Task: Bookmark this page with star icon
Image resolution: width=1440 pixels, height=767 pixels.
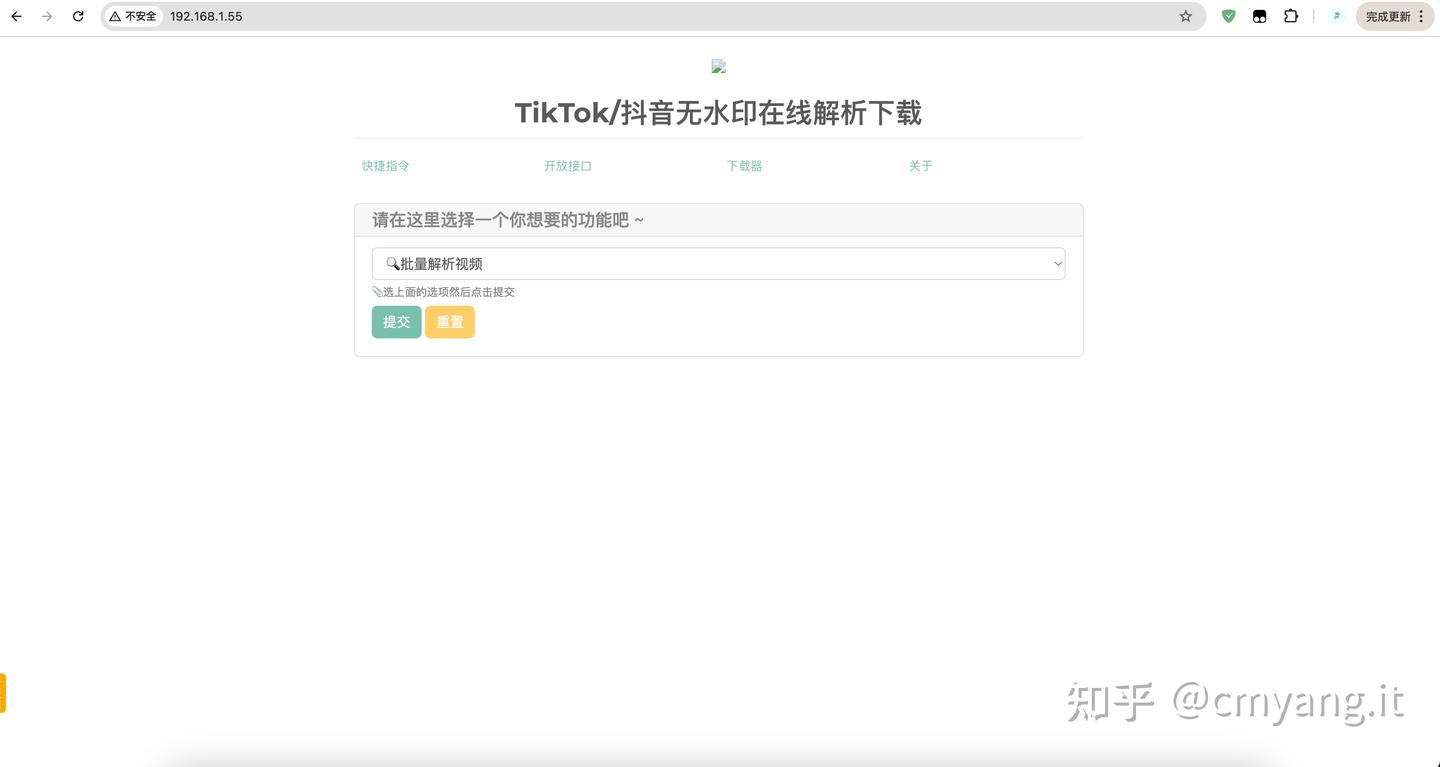Action: (x=1186, y=16)
